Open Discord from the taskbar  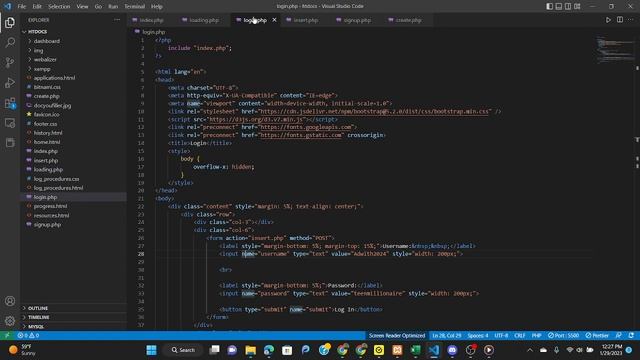(452, 350)
